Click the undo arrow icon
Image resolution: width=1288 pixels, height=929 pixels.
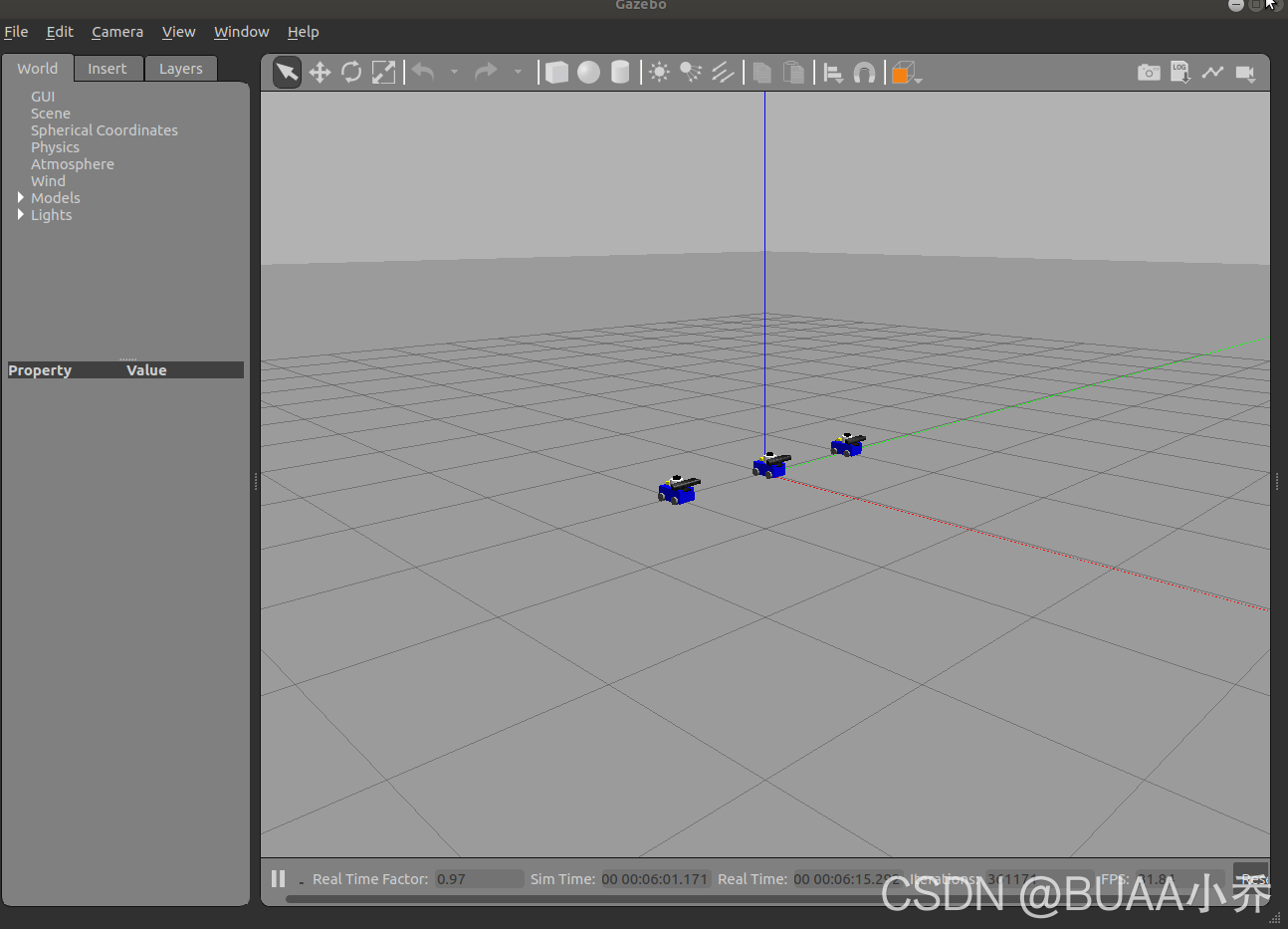(x=424, y=72)
